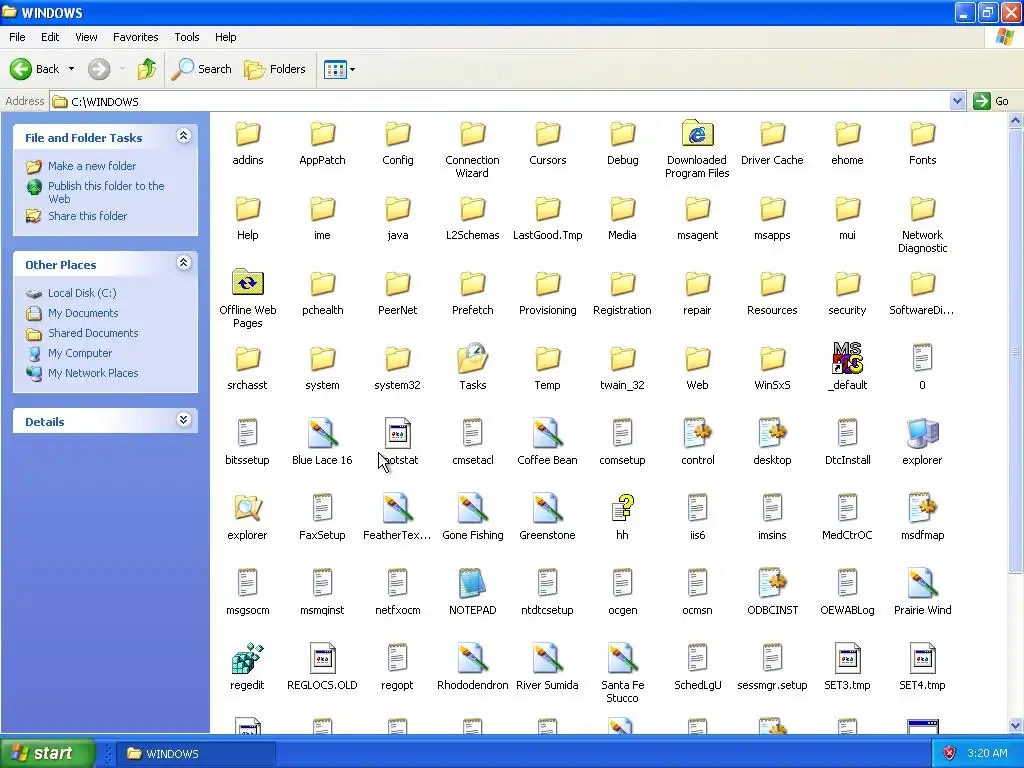Image resolution: width=1024 pixels, height=768 pixels.
Task: Open the View menu
Action: [86, 37]
